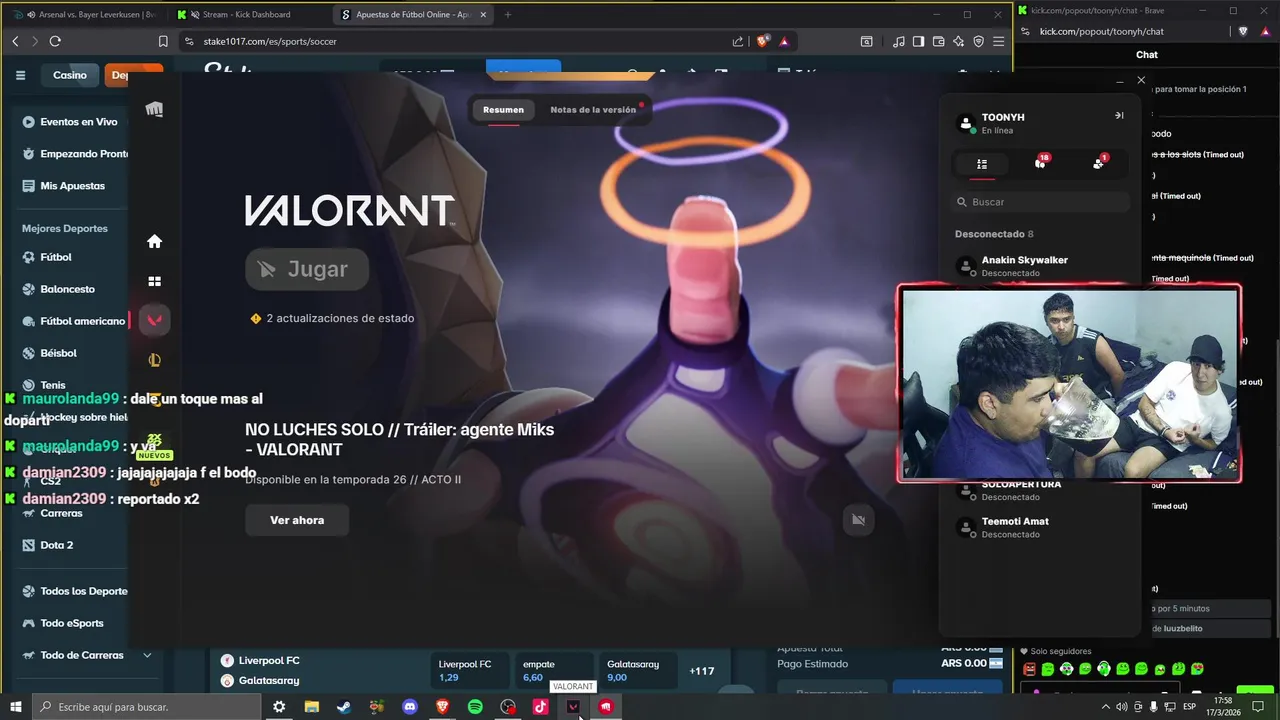Open the +117 more markets link
The height and width of the screenshot is (720, 1280).
coord(702,671)
